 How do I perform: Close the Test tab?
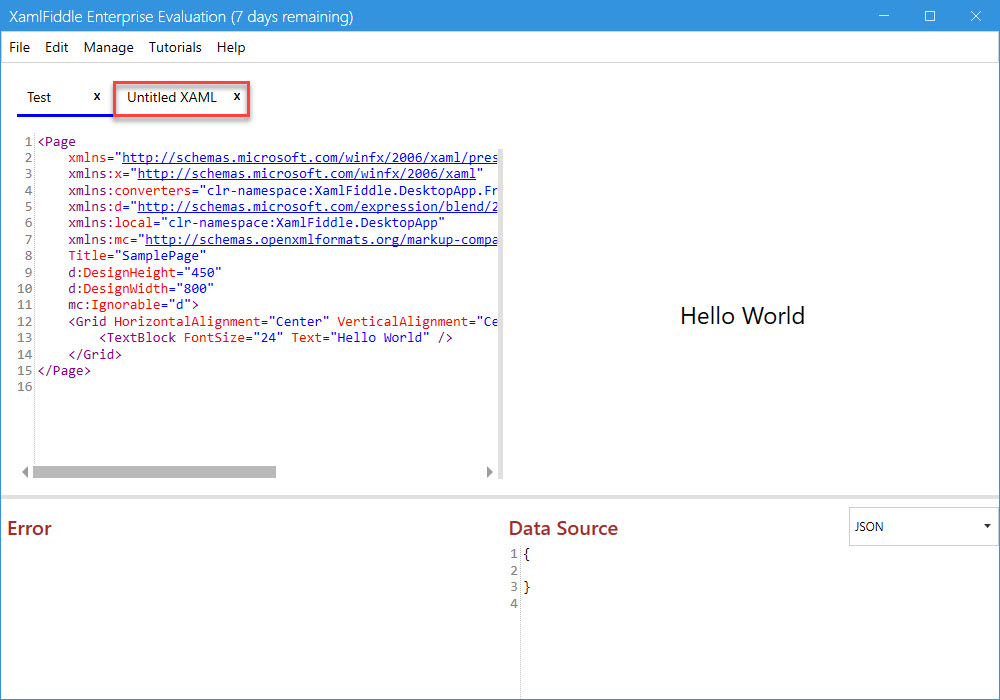pyautogui.click(x=97, y=96)
